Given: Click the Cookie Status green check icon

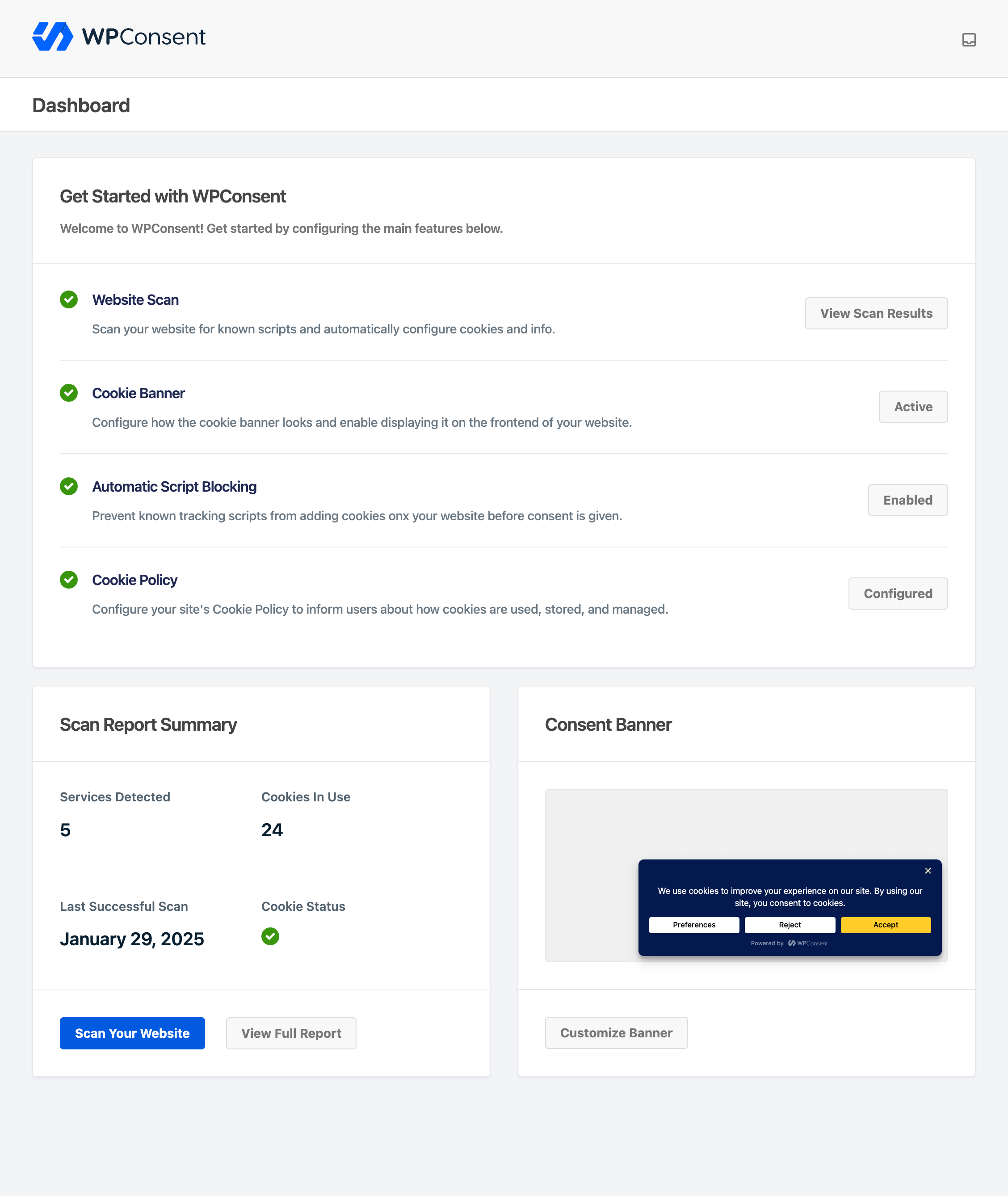Looking at the screenshot, I should pyautogui.click(x=270, y=936).
